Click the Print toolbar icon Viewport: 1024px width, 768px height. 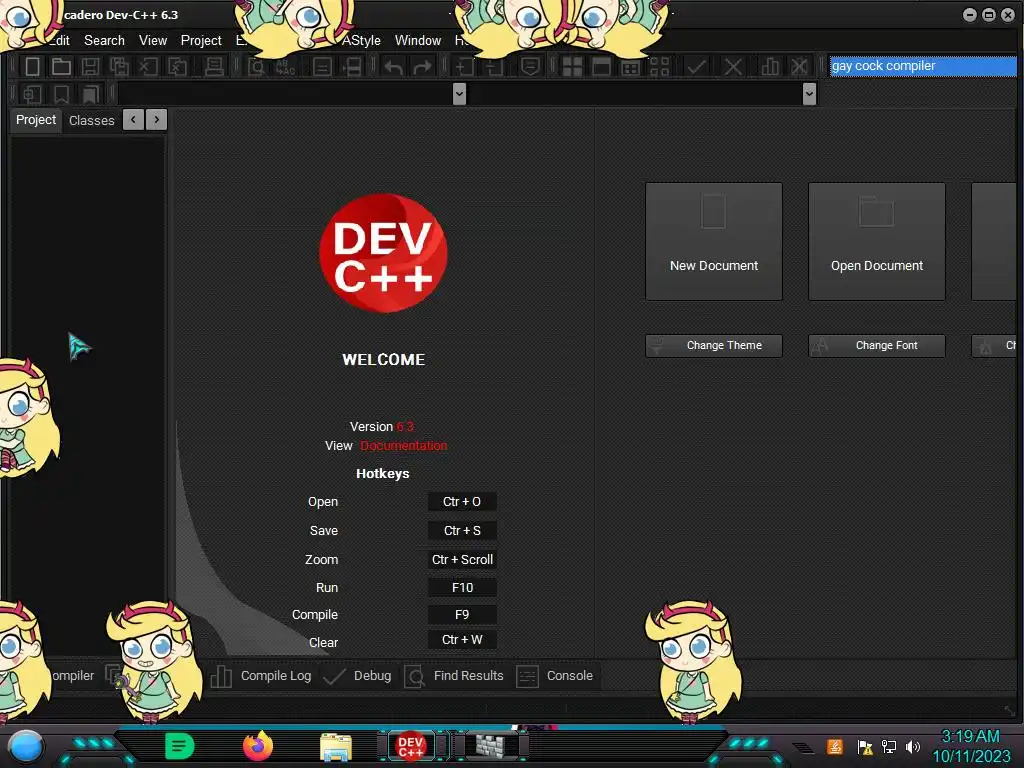(x=214, y=66)
